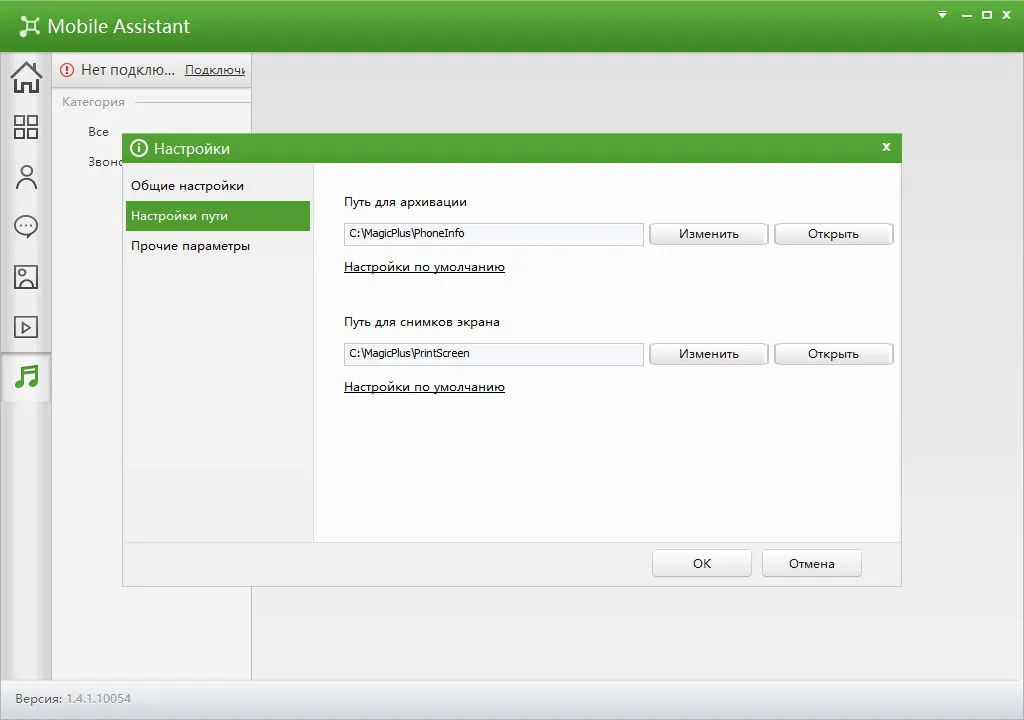Click Изменить for screenshot path
The image size is (1024, 720).
709,354
